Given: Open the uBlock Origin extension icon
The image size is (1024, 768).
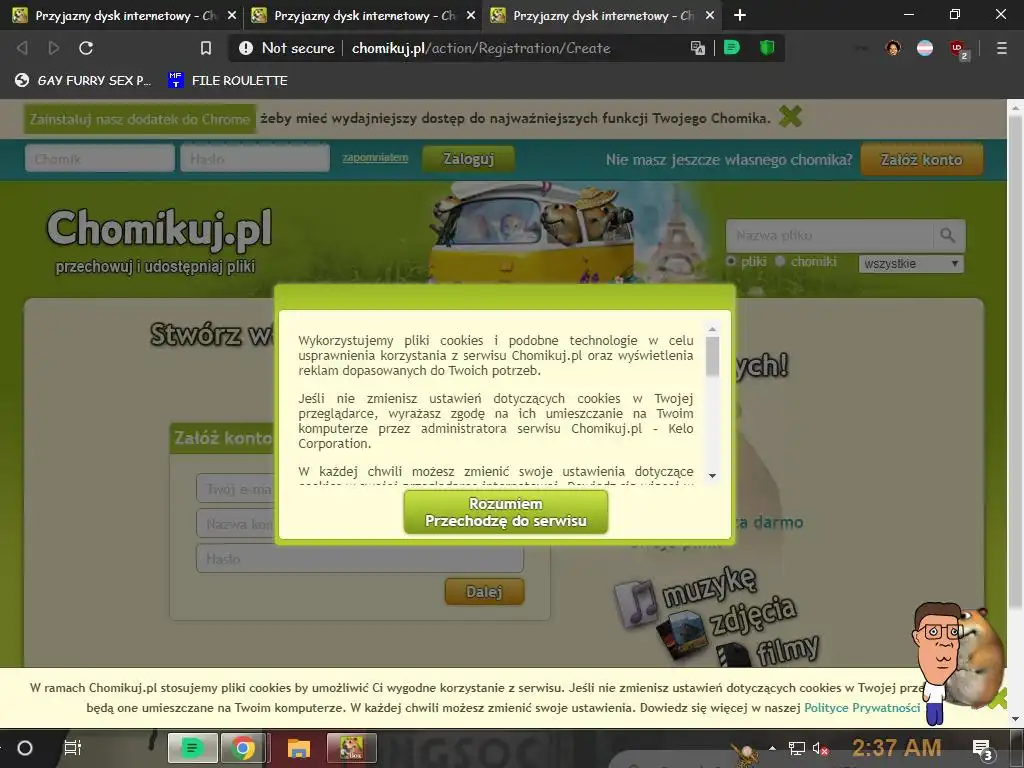Looking at the screenshot, I should [957, 48].
